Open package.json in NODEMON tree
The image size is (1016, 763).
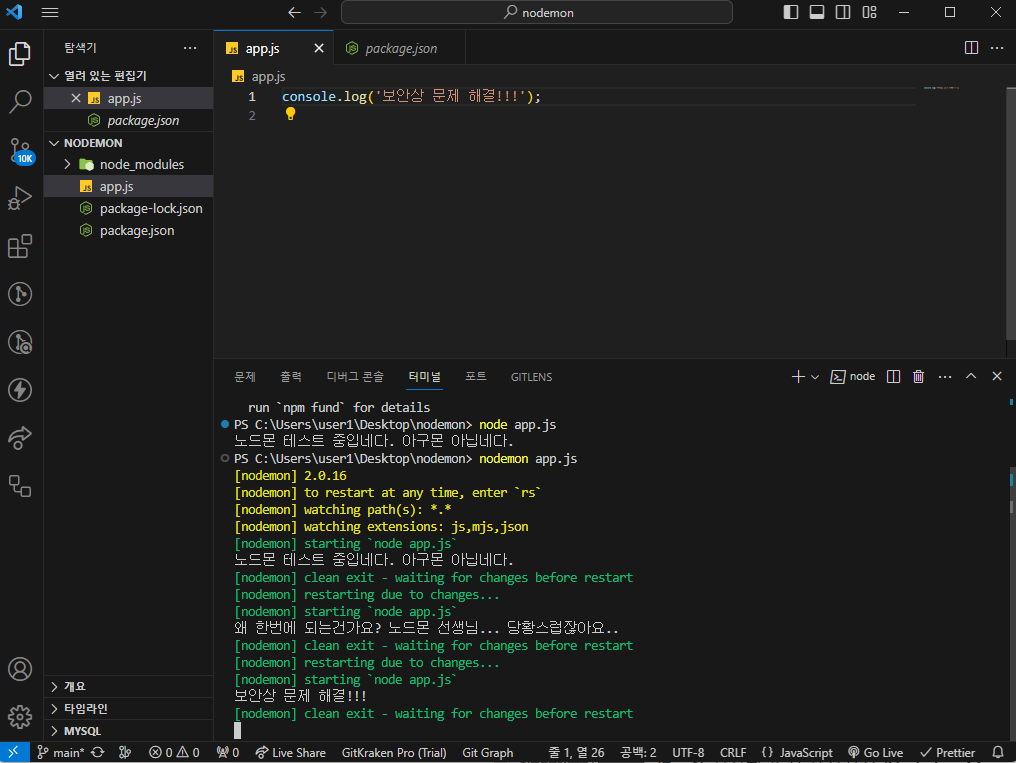point(128,231)
